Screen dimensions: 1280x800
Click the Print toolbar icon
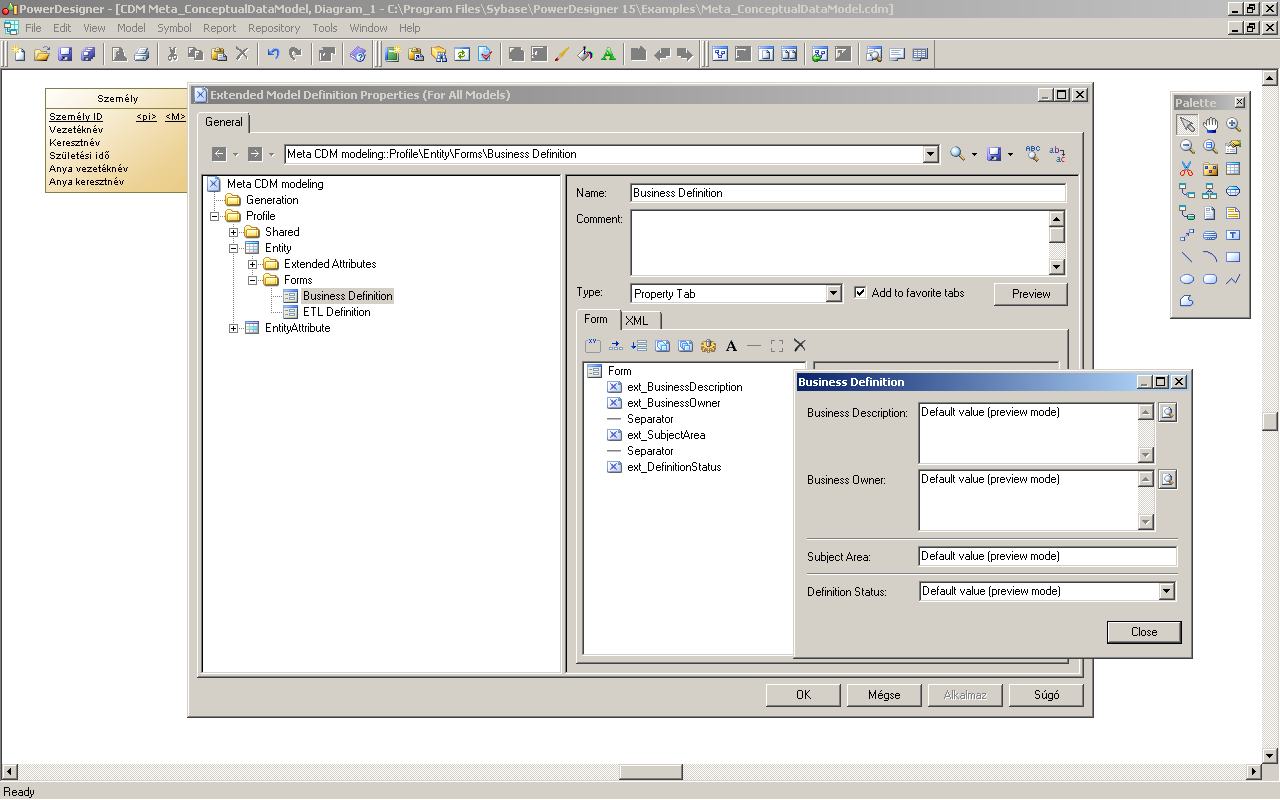click(142, 54)
